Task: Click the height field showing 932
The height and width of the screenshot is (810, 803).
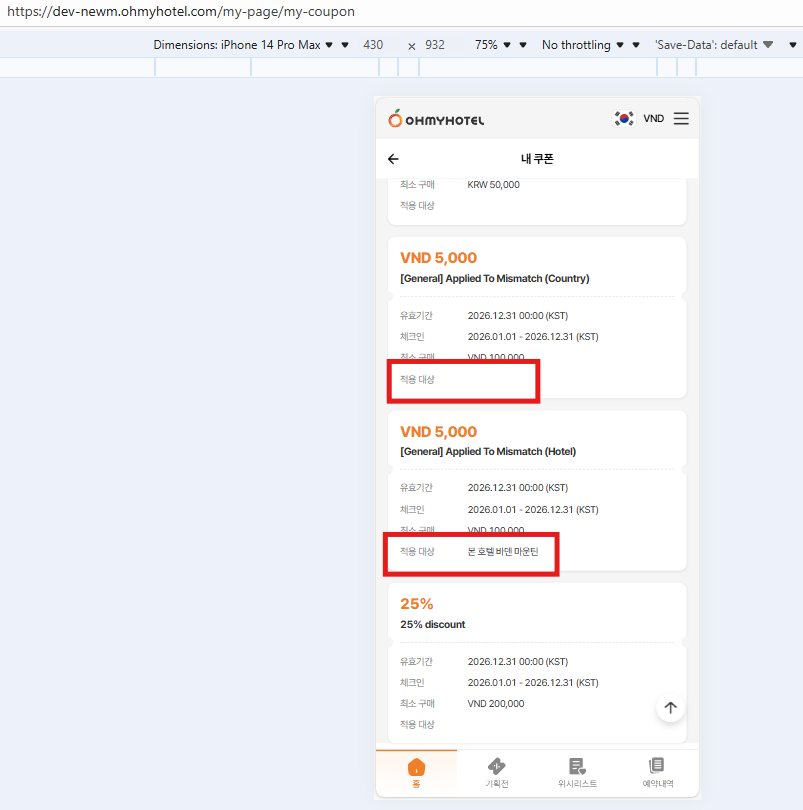Action: [x=435, y=45]
